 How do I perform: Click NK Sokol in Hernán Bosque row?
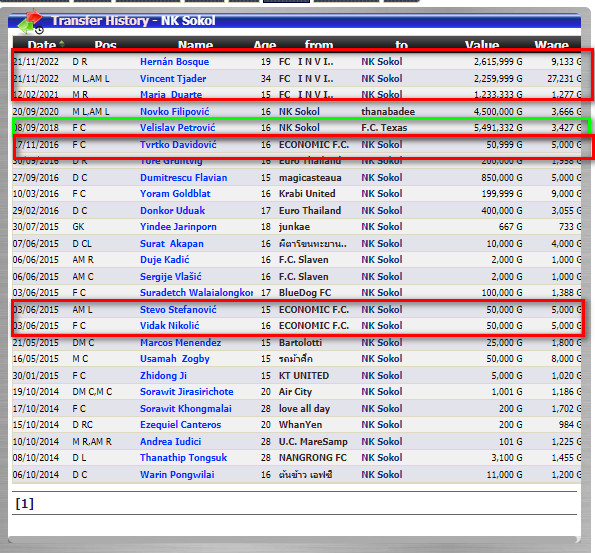[x=382, y=61]
